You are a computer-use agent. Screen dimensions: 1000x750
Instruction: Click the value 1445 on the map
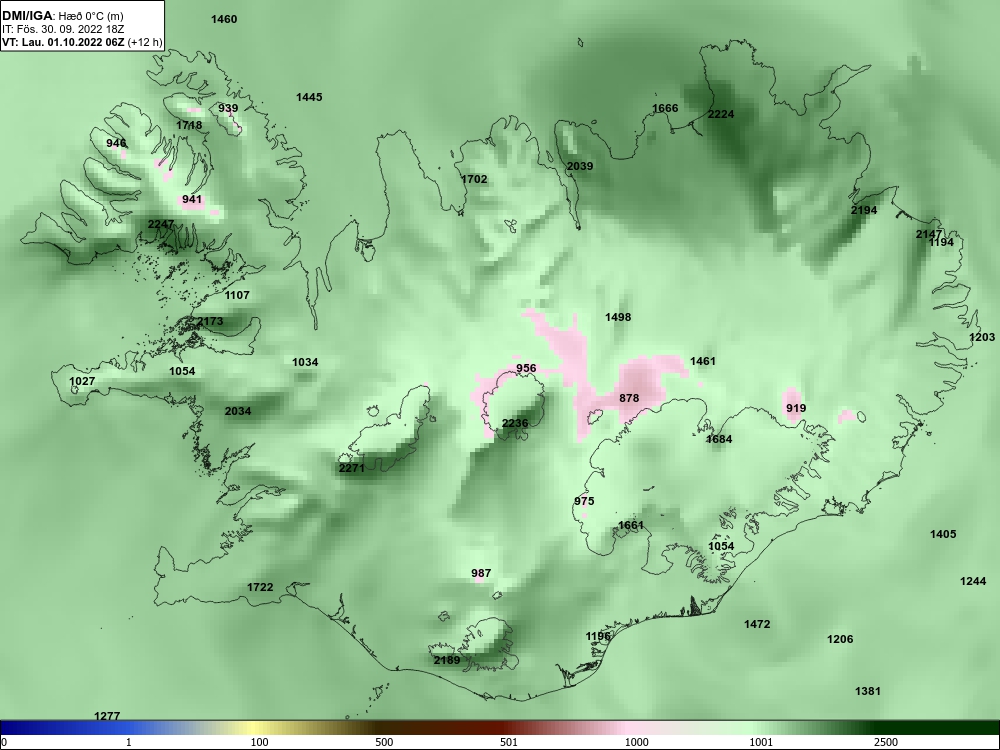click(x=309, y=97)
